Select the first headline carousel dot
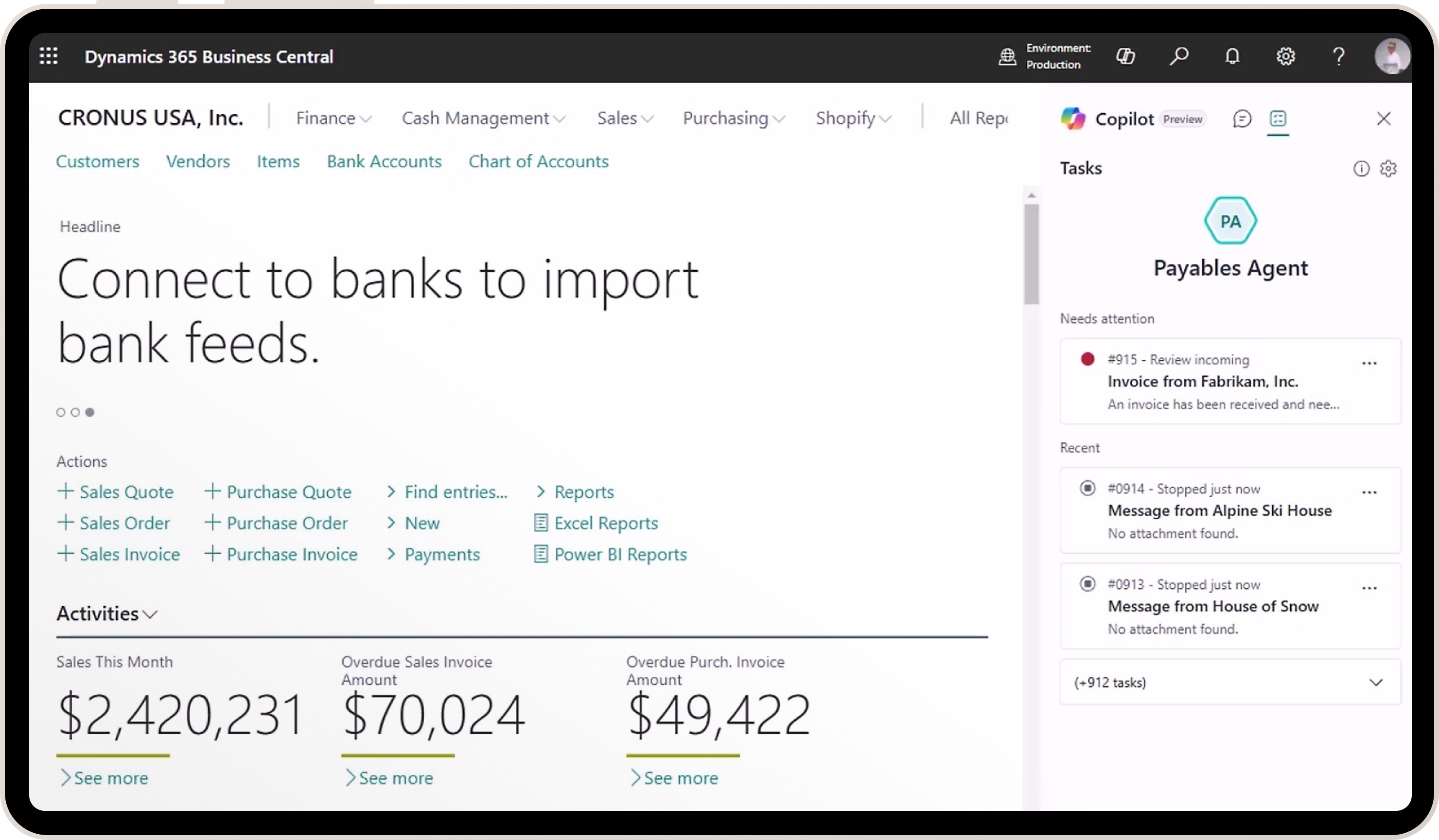The height and width of the screenshot is (840, 1439). pos(61,412)
